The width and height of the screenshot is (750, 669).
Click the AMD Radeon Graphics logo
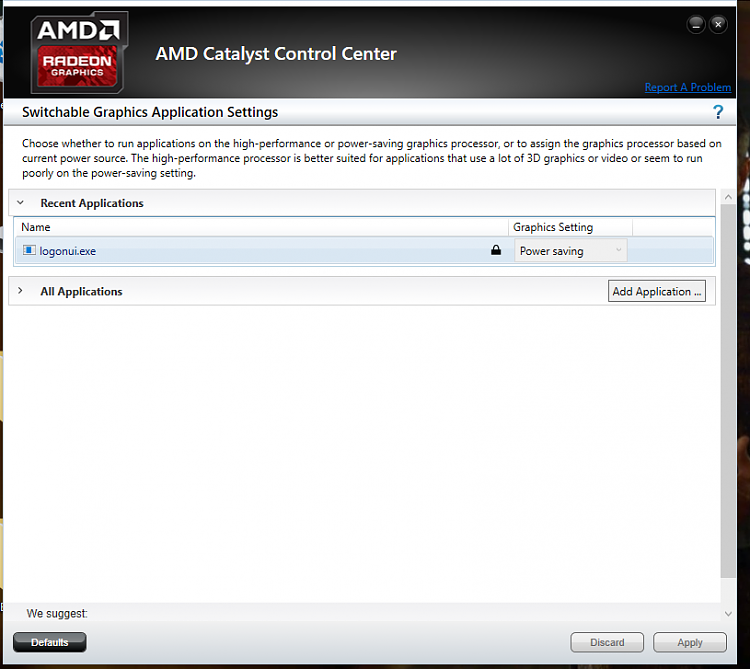79,53
